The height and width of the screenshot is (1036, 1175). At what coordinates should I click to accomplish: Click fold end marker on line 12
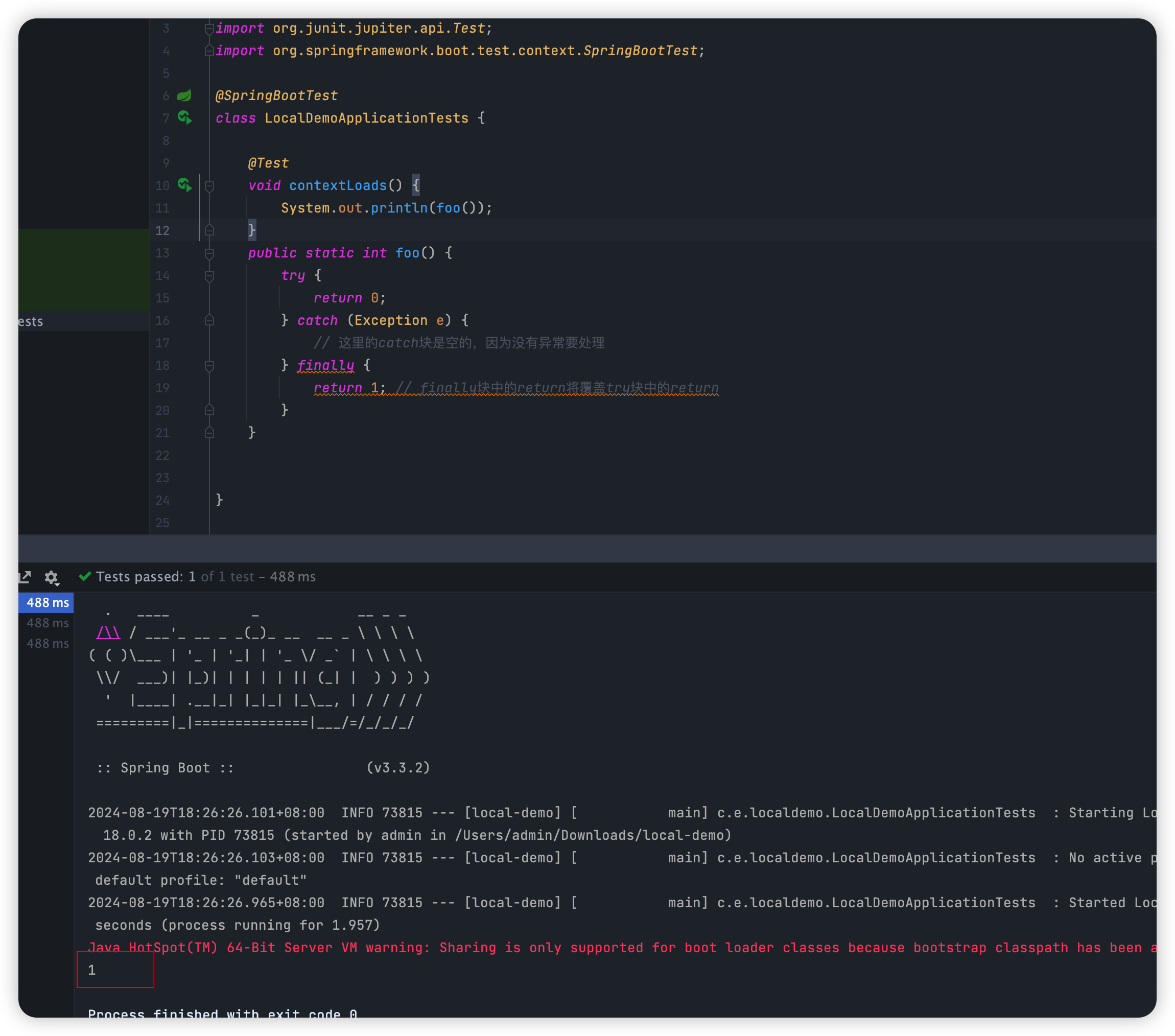[209, 230]
